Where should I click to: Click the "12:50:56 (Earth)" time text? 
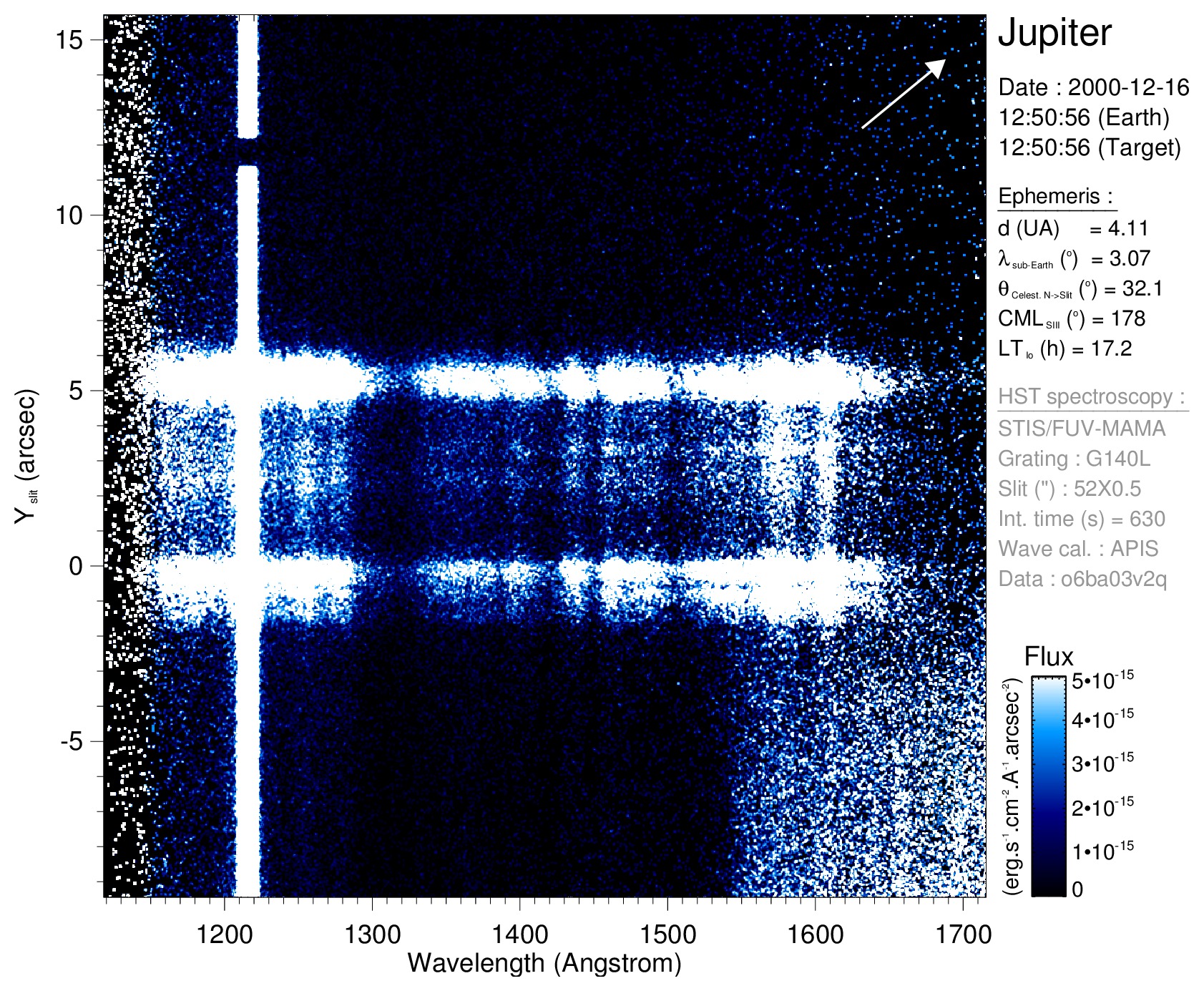click(1084, 117)
